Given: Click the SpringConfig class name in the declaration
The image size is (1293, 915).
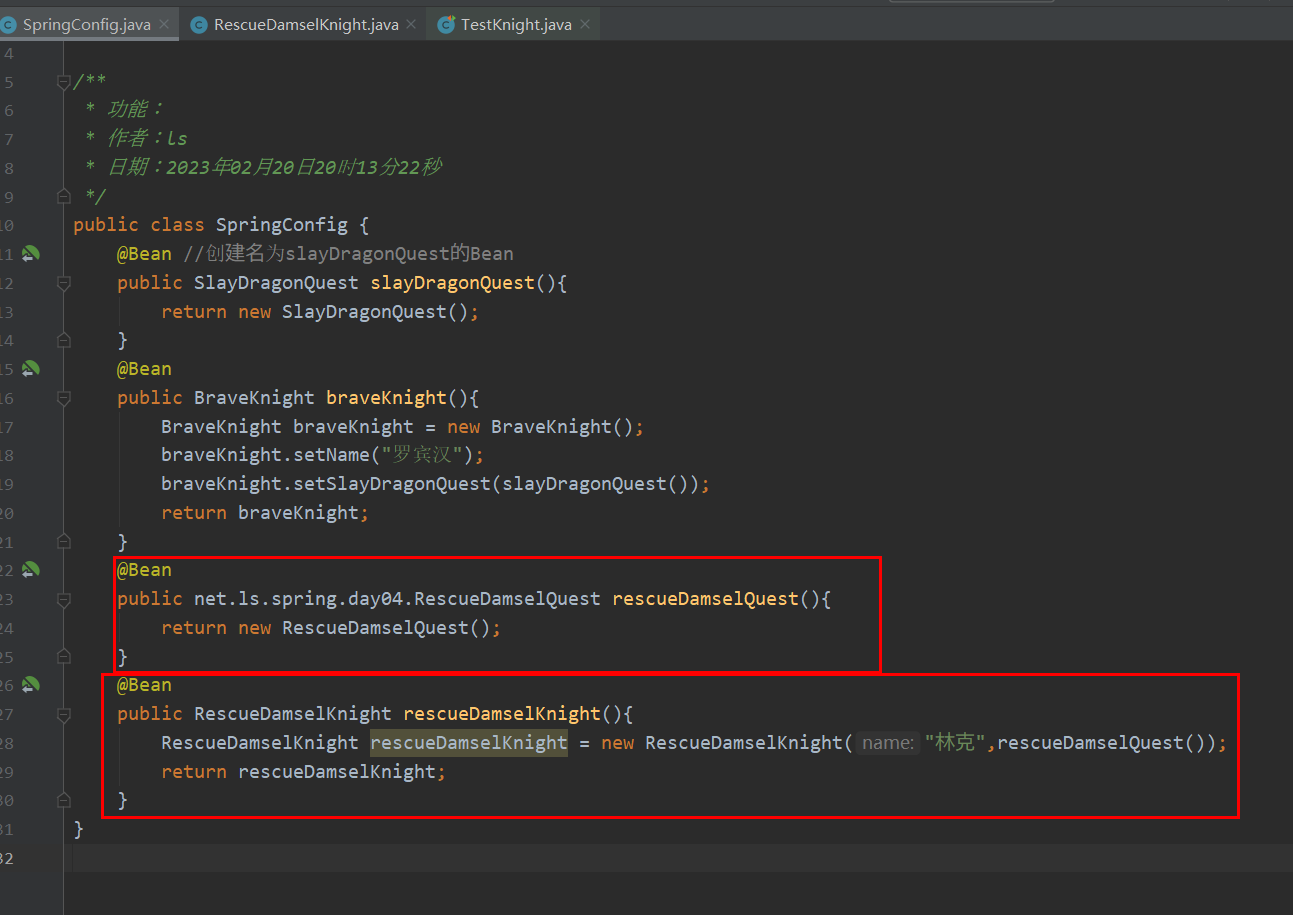Looking at the screenshot, I should tap(282, 225).
